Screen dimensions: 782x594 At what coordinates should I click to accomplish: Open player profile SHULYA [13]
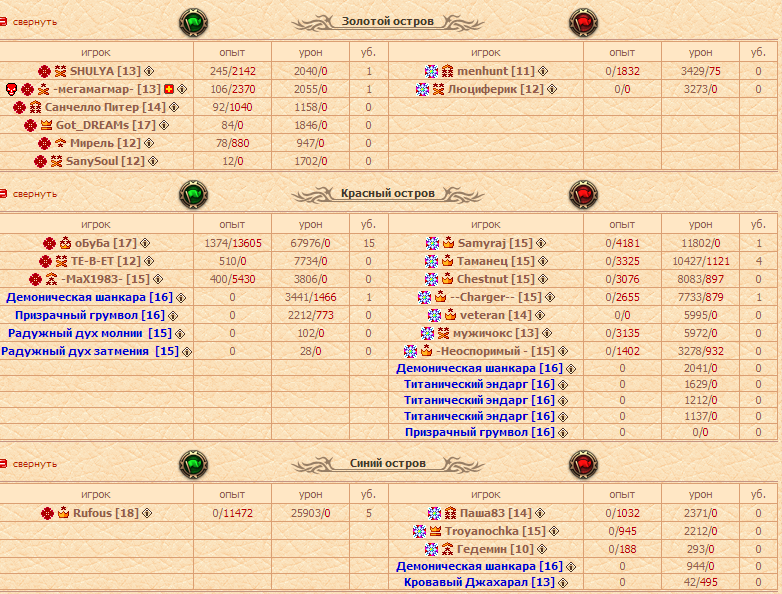click(x=105, y=71)
